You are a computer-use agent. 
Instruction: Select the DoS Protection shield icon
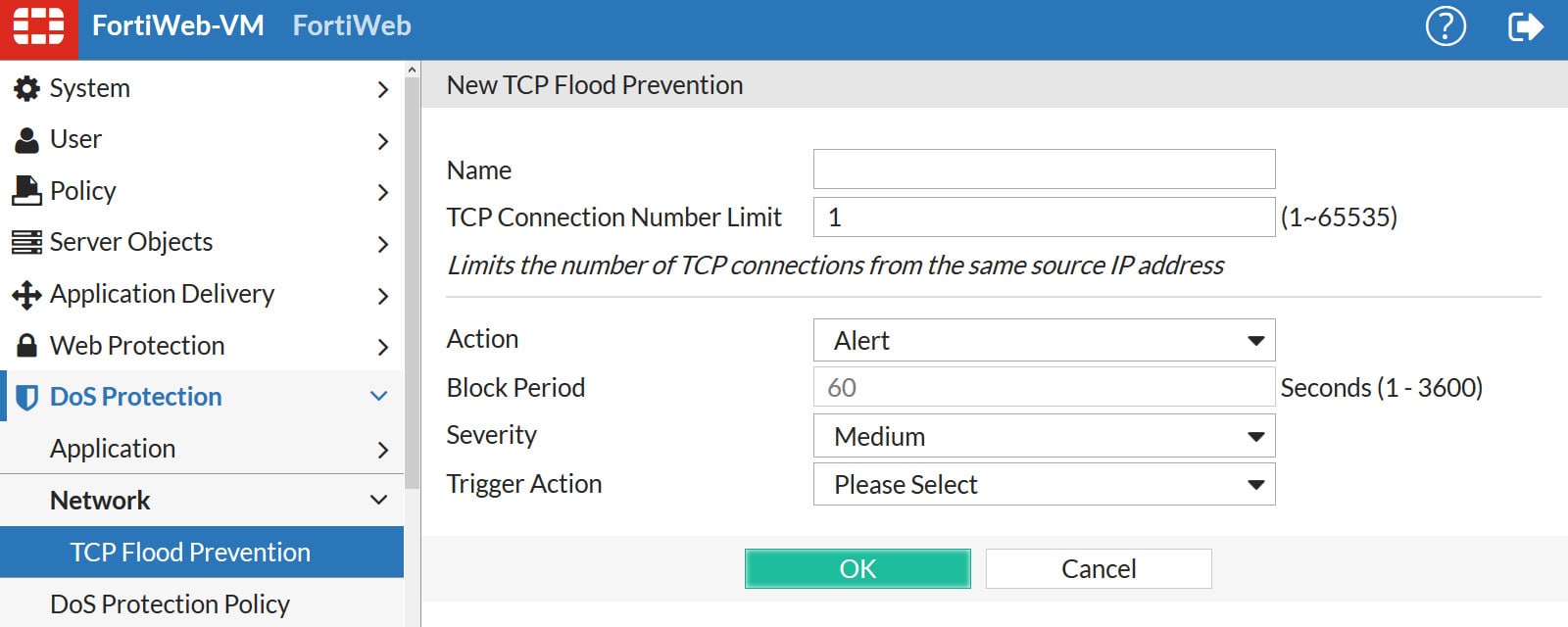[x=27, y=396]
